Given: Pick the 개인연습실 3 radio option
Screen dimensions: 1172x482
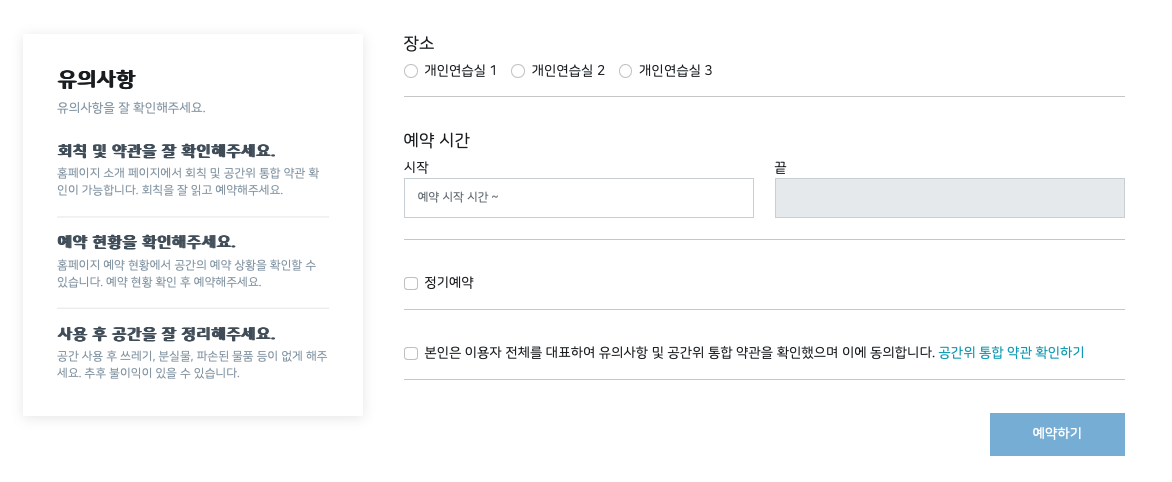Looking at the screenshot, I should point(626,71).
